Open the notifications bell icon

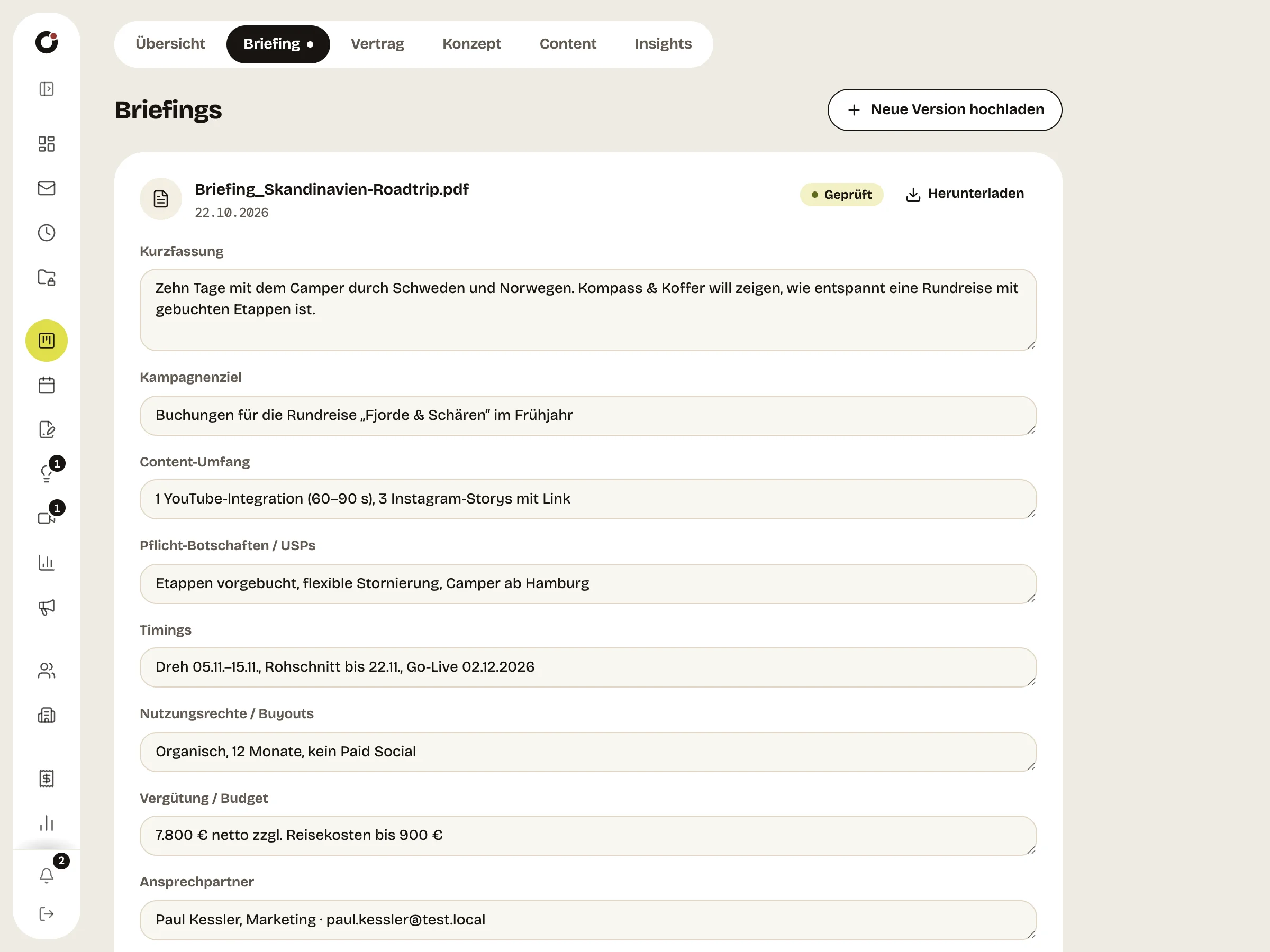point(47,875)
